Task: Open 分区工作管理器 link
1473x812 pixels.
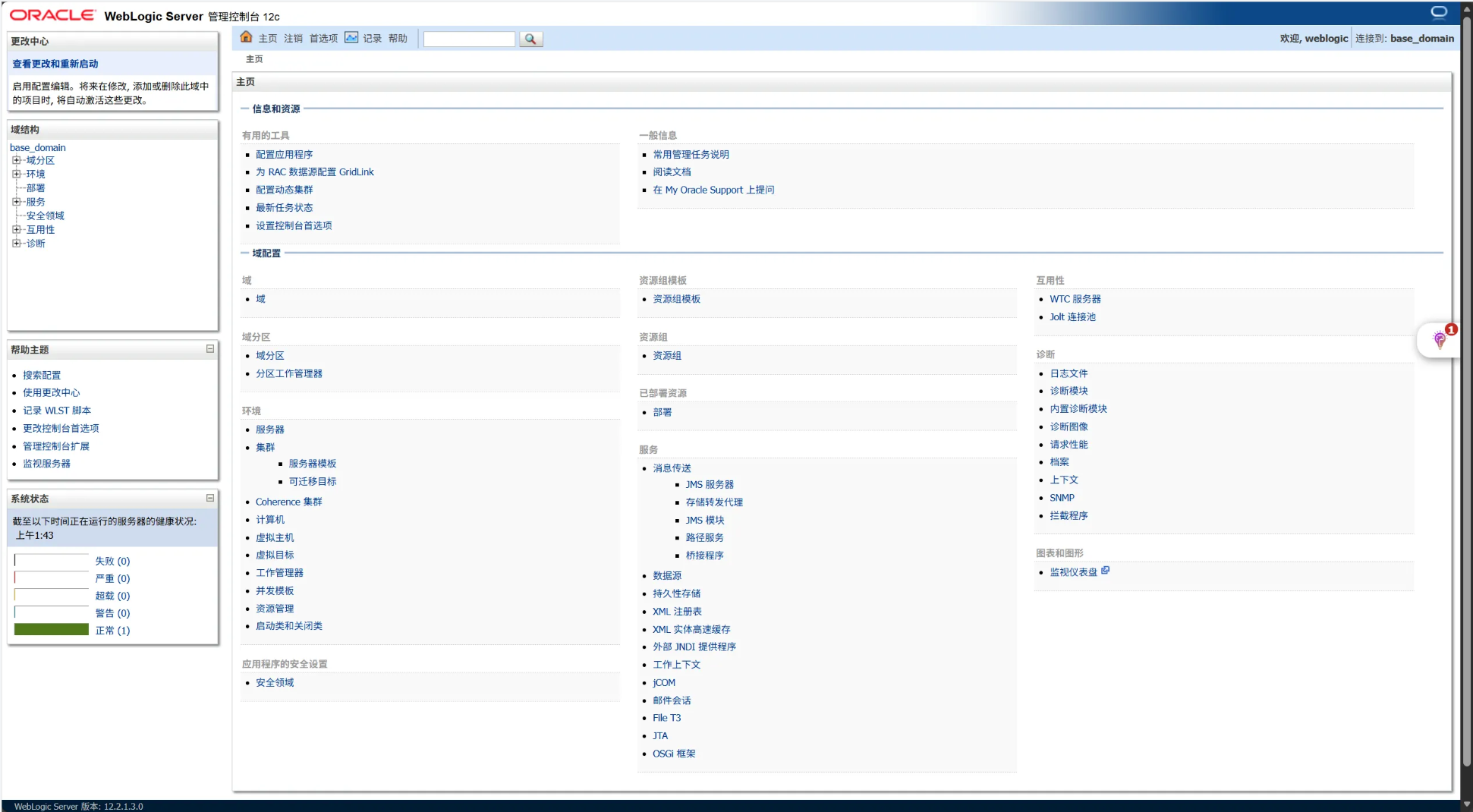Action: [289, 373]
